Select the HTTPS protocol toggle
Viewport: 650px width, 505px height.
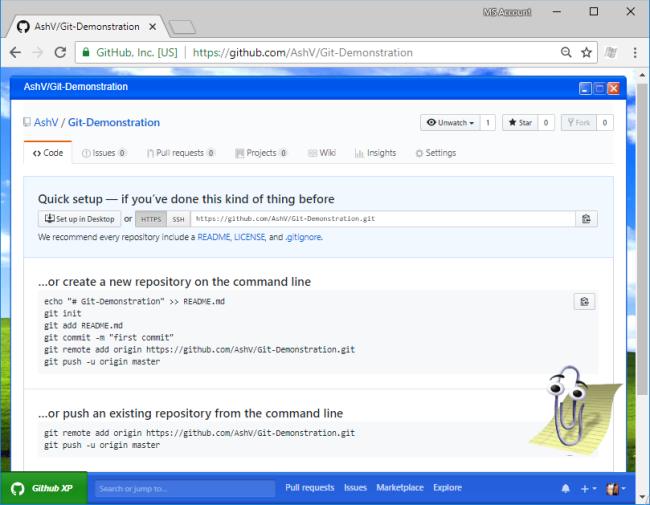[151, 219]
